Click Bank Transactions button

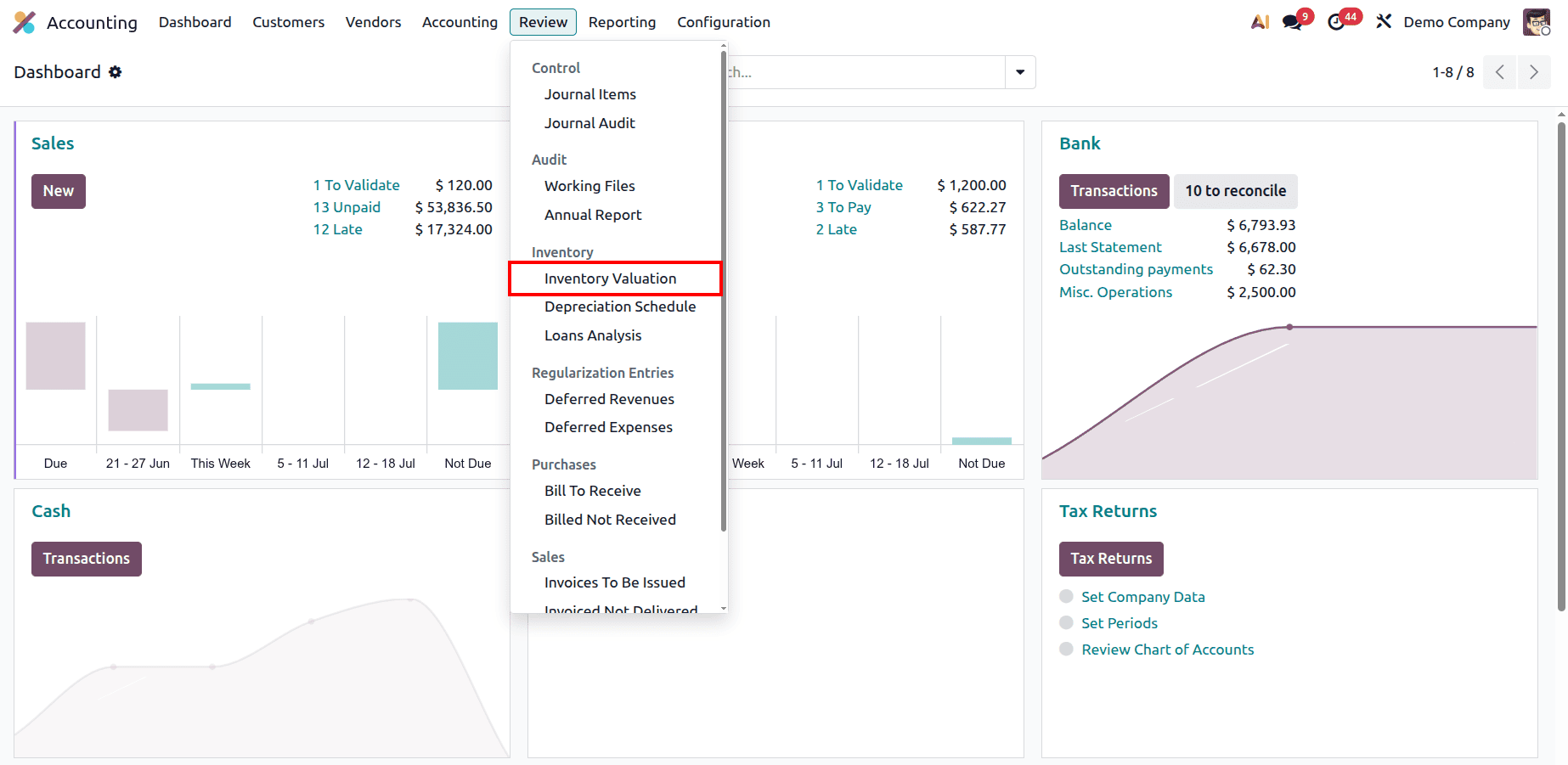[1114, 191]
